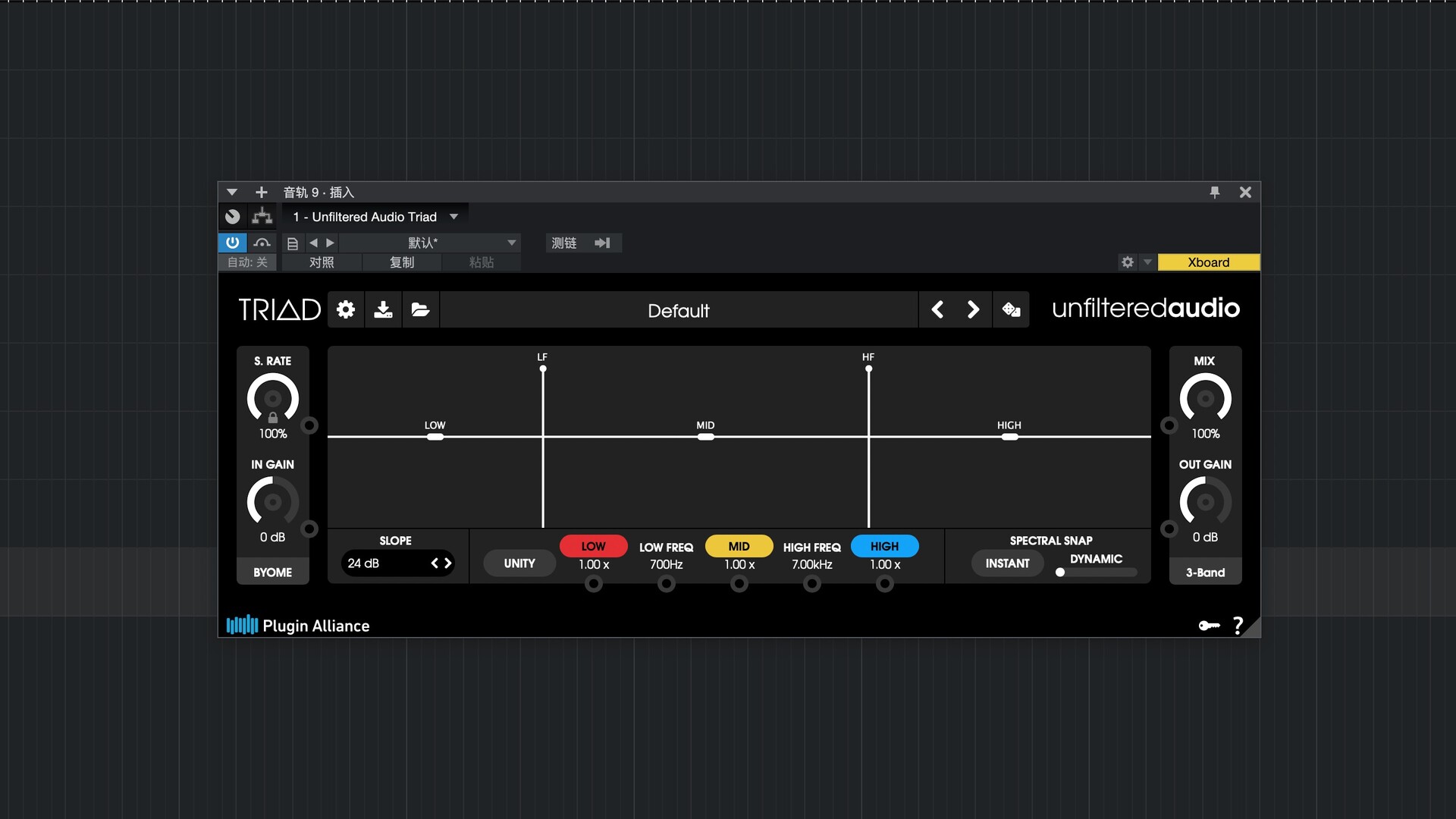1456x819 pixels.
Task: Open 默认 preset dropdown
Action: click(x=429, y=243)
